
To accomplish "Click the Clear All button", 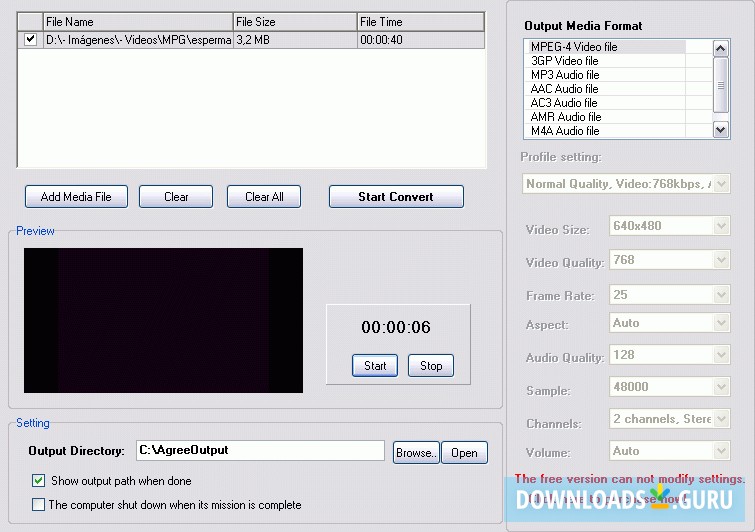I will pyautogui.click(x=264, y=196).
